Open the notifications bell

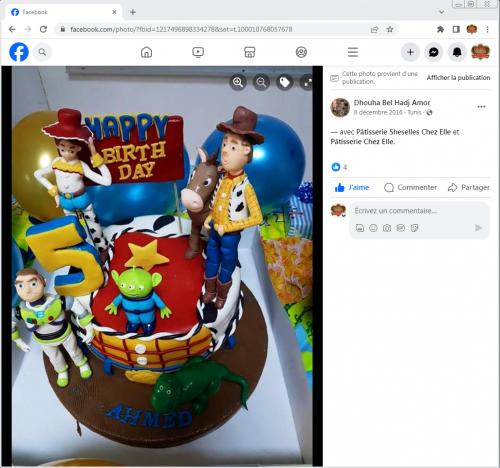coord(457,52)
